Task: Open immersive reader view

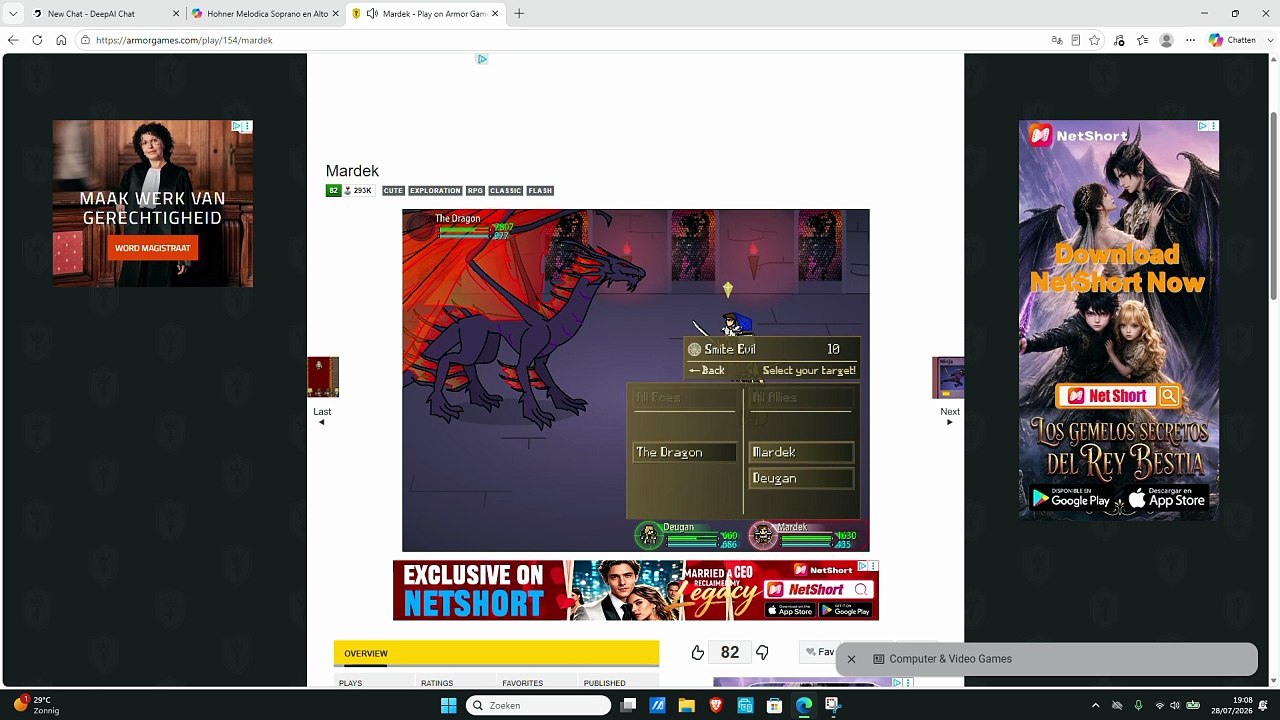Action: [1076, 40]
